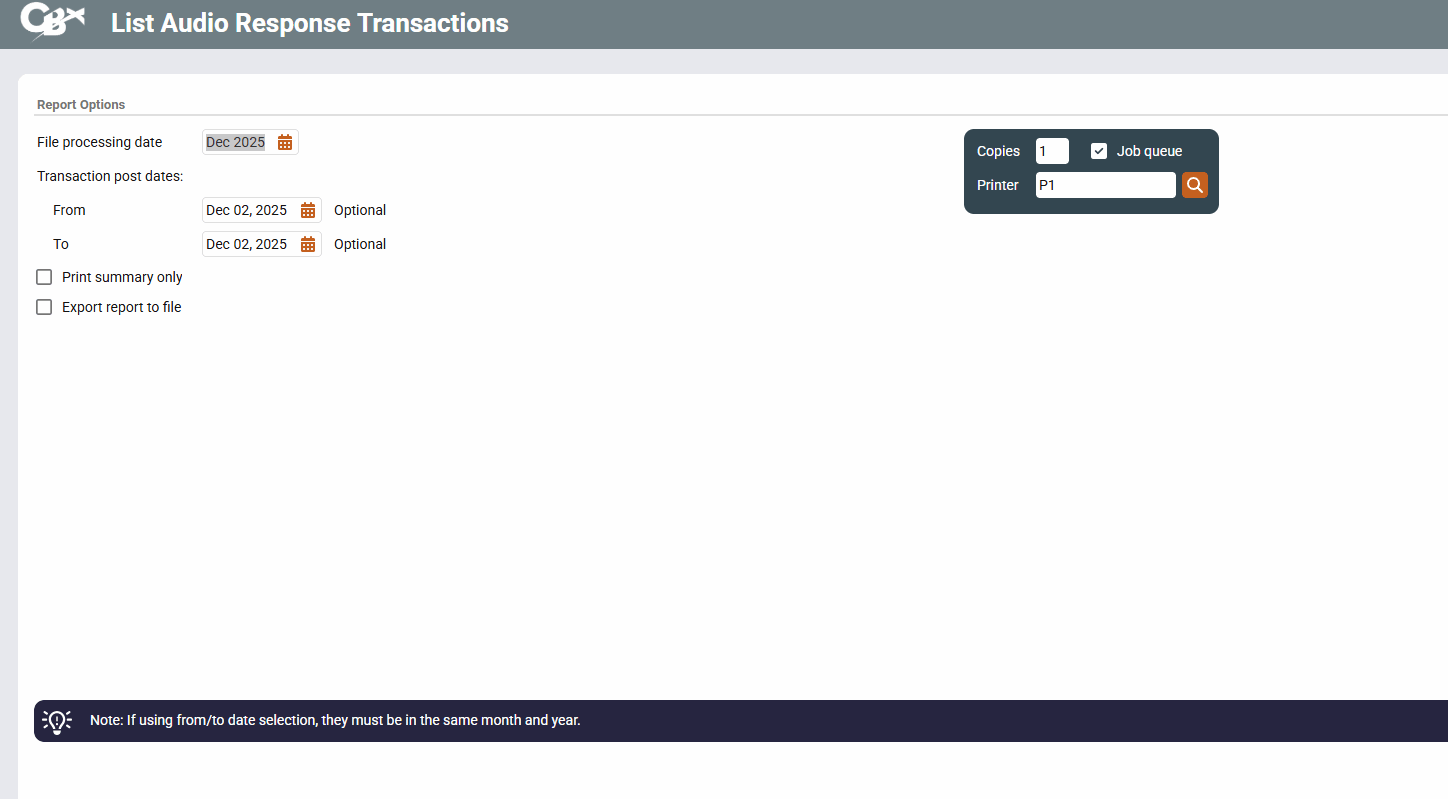Open the From date calendar picker

click(x=308, y=210)
